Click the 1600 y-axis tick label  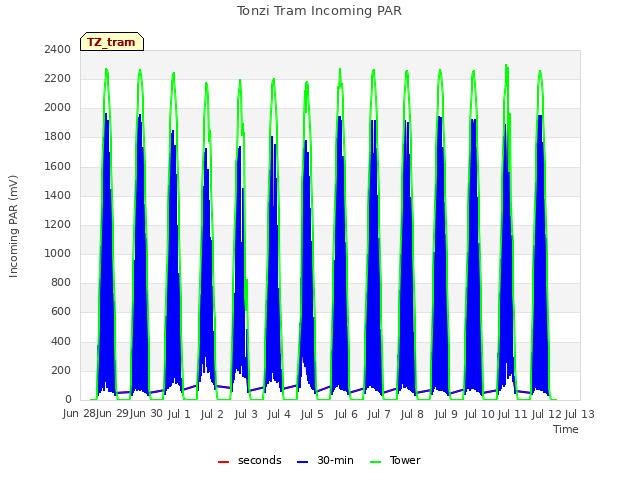tap(58, 166)
